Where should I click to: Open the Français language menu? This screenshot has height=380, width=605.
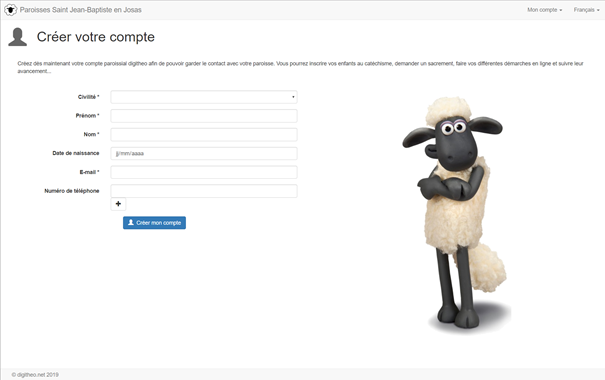[x=586, y=10]
